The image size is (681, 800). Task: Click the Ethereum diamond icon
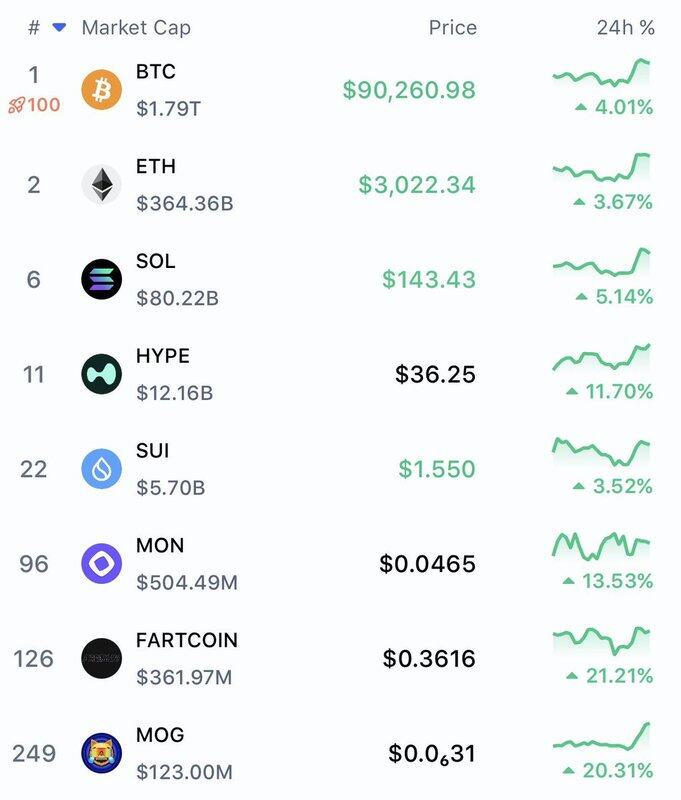[x=101, y=185]
